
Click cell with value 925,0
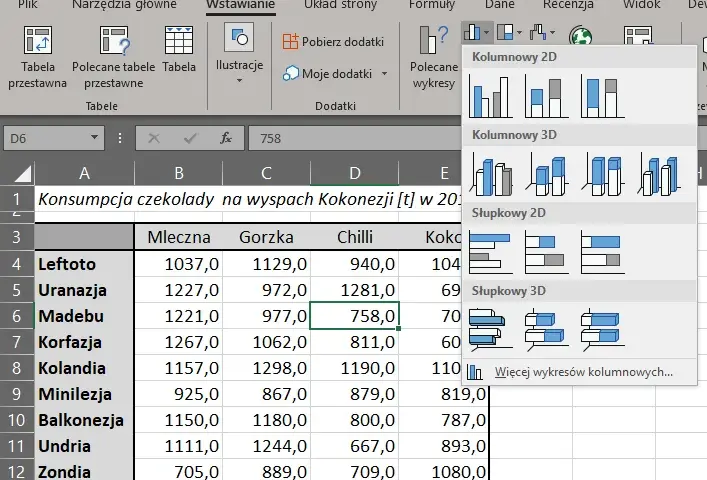(x=179, y=394)
